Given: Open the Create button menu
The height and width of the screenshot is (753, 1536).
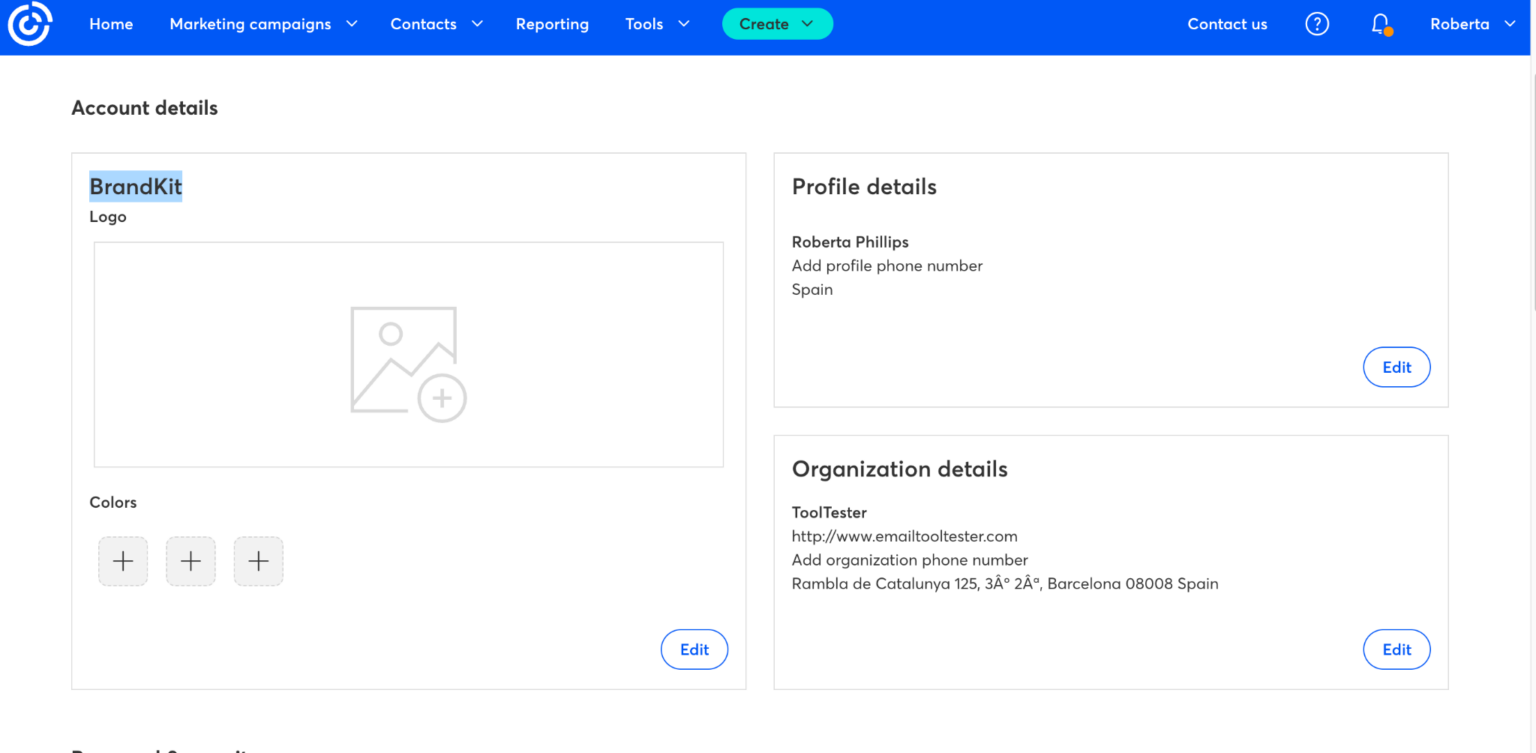Looking at the screenshot, I should click(777, 23).
